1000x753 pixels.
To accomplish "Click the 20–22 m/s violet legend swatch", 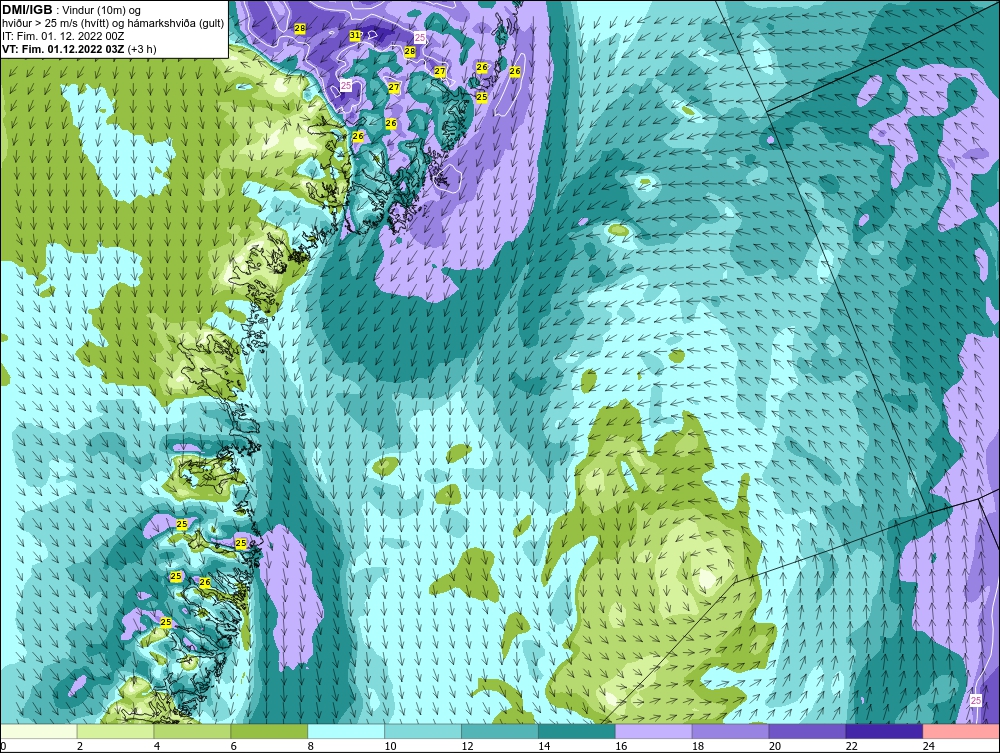I will (x=807, y=731).
